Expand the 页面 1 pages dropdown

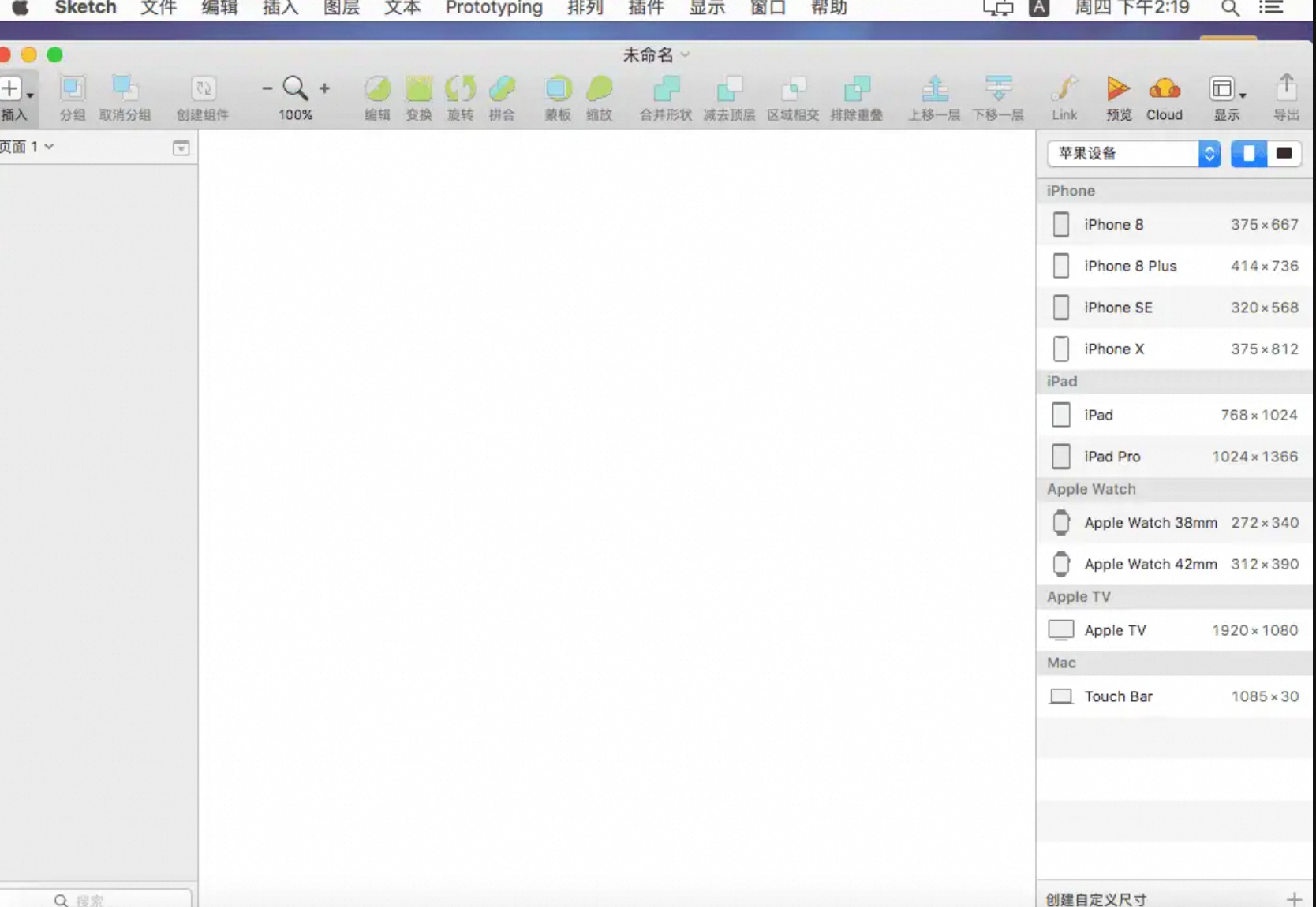27,147
